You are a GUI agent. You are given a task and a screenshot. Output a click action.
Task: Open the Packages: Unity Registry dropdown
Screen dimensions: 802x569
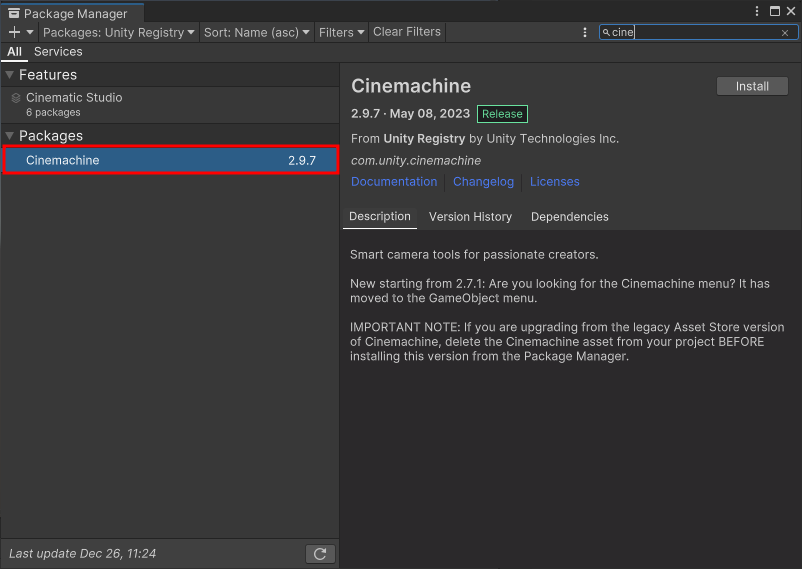coord(119,32)
